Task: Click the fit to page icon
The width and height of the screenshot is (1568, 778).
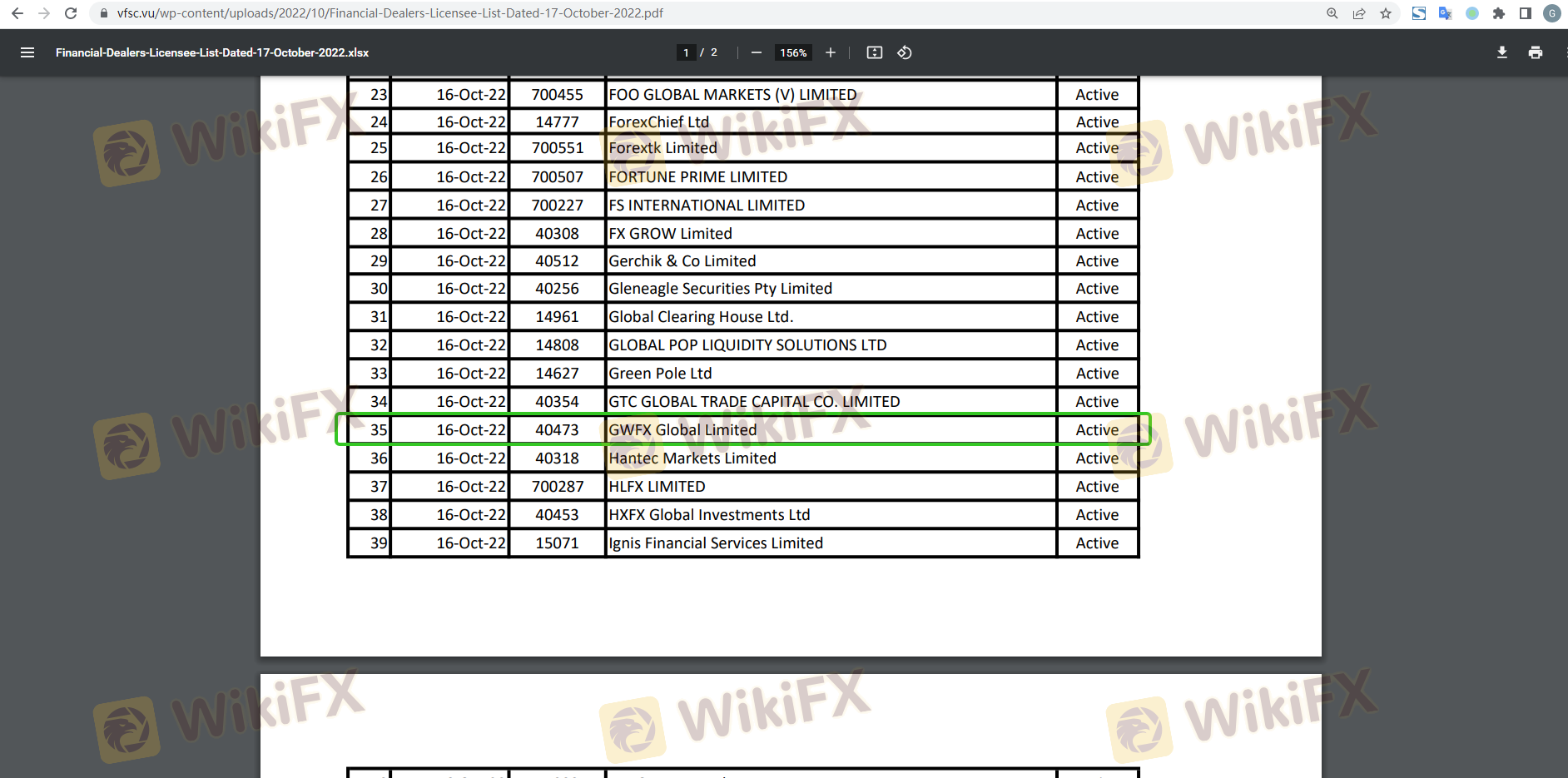Action: click(x=874, y=52)
